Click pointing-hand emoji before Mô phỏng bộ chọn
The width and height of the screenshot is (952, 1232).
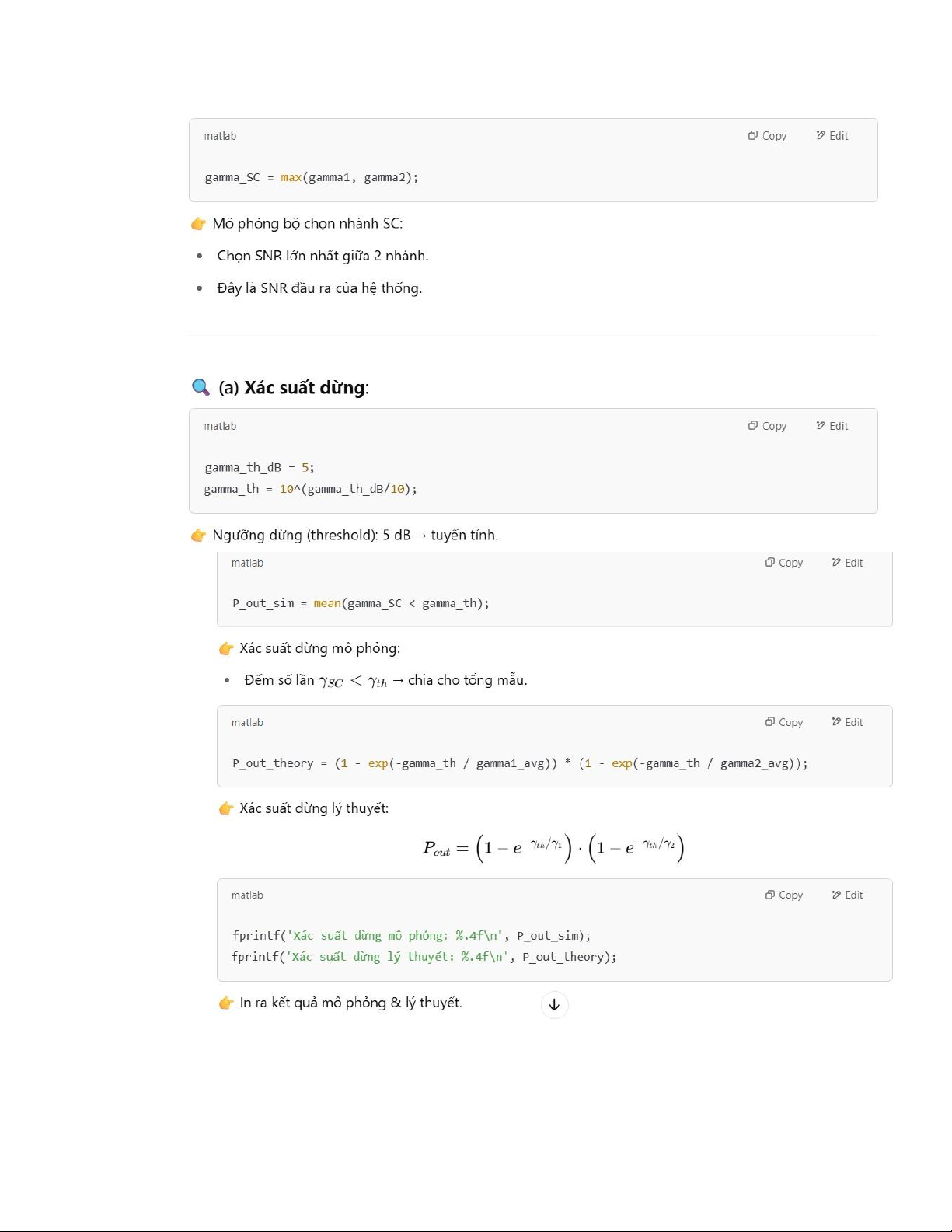tap(199, 224)
